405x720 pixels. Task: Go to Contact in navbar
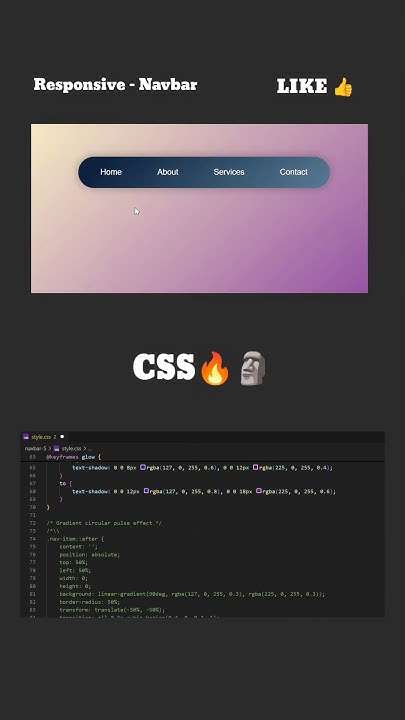[x=293, y=172]
